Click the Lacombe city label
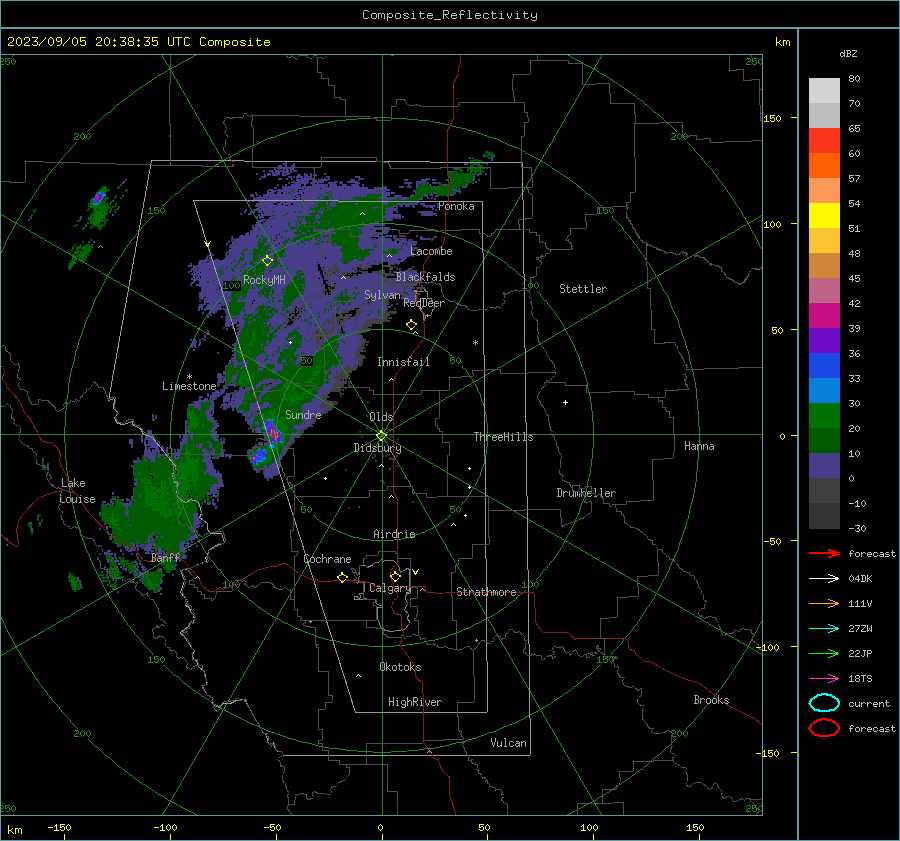This screenshot has width=900, height=841. (431, 251)
